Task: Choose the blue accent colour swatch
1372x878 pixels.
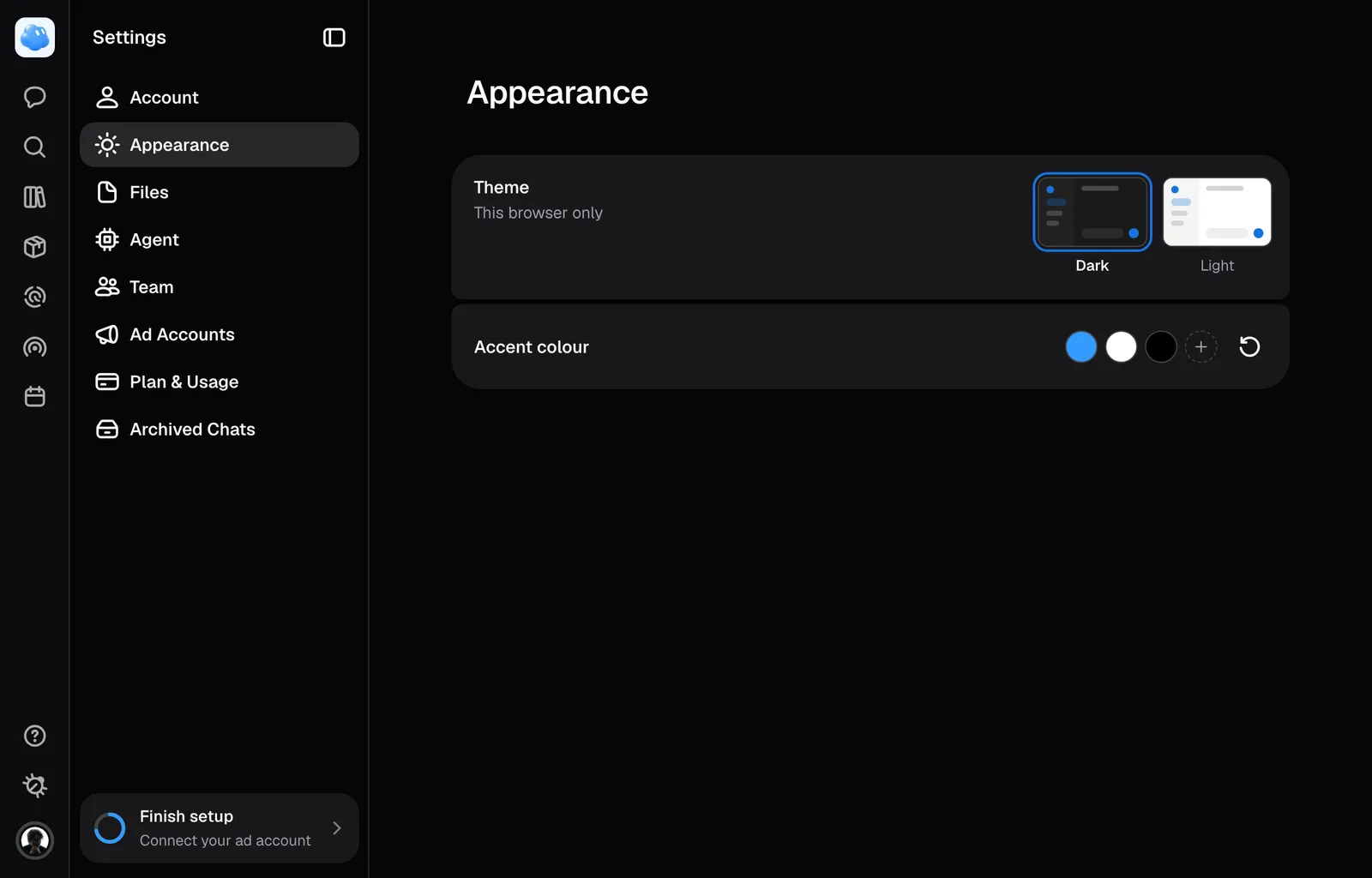Action: point(1081,346)
